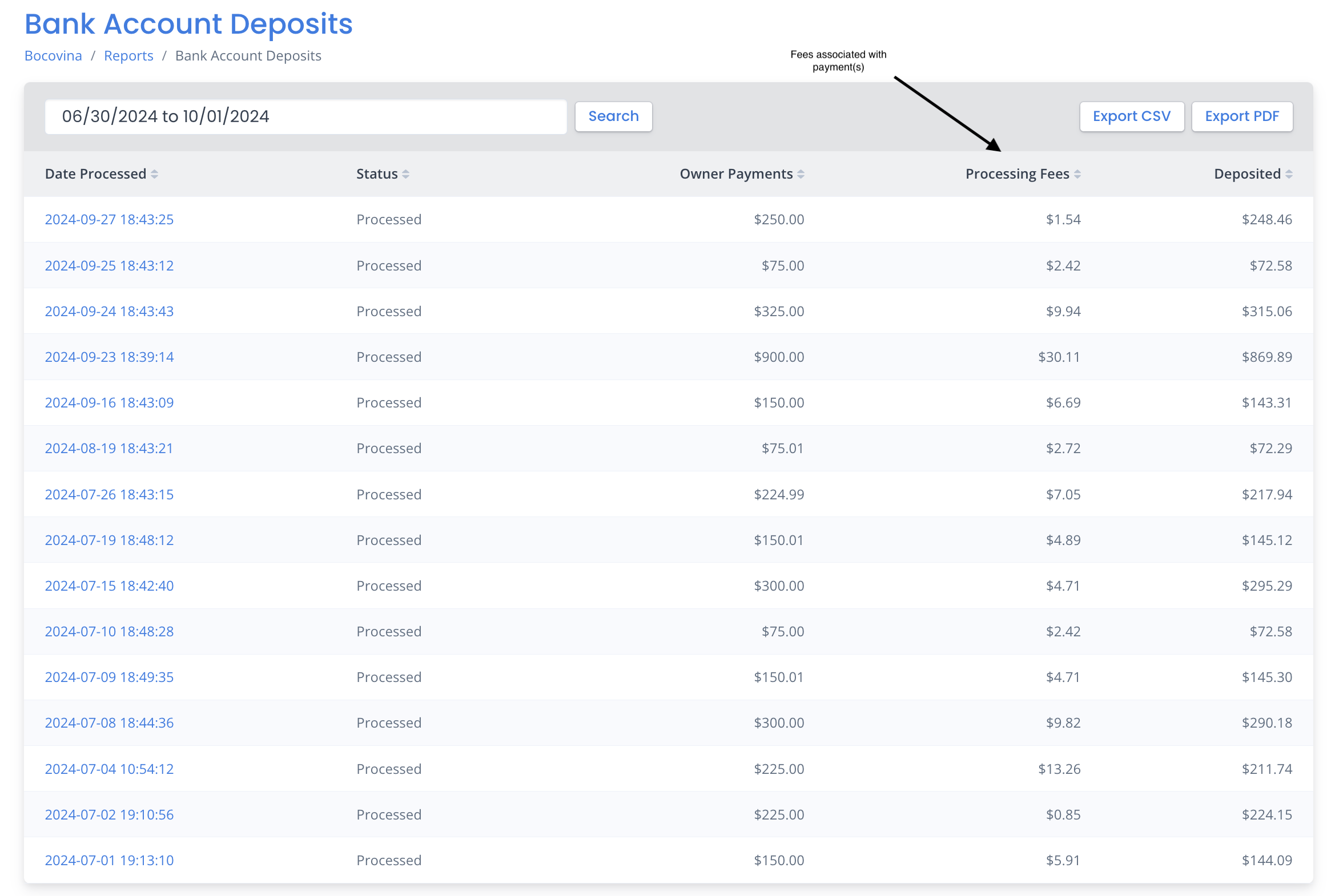Select the $250.00 owner payment cell
Viewport: 1327px width, 896px height.
tap(779, 220)
